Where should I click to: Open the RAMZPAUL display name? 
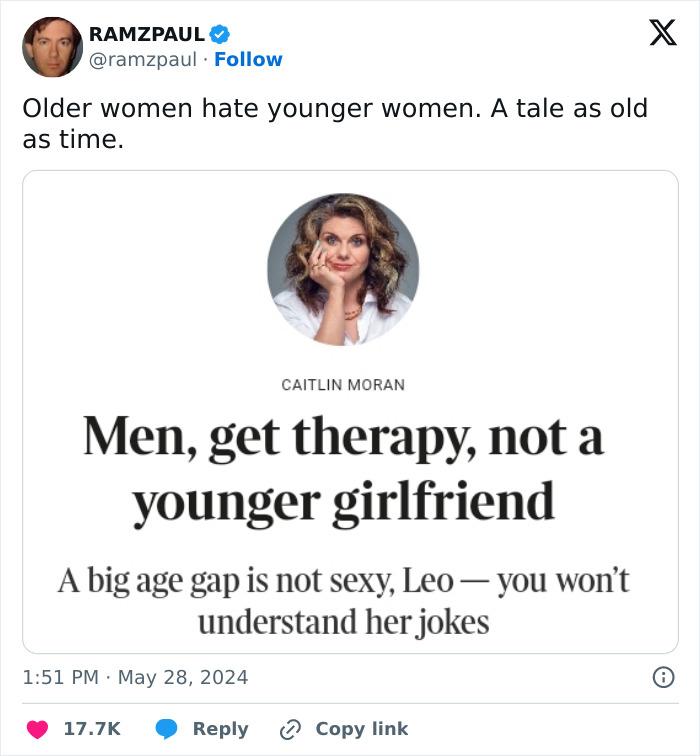147,34
